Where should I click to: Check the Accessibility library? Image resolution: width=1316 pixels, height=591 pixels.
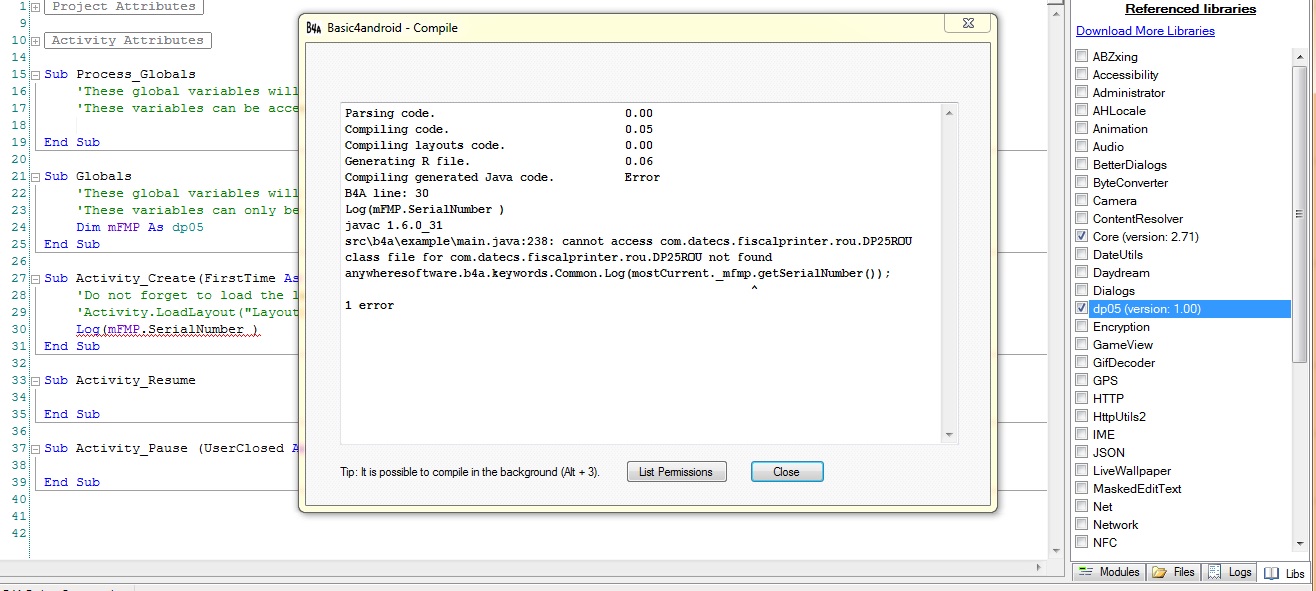[1082, 75]
